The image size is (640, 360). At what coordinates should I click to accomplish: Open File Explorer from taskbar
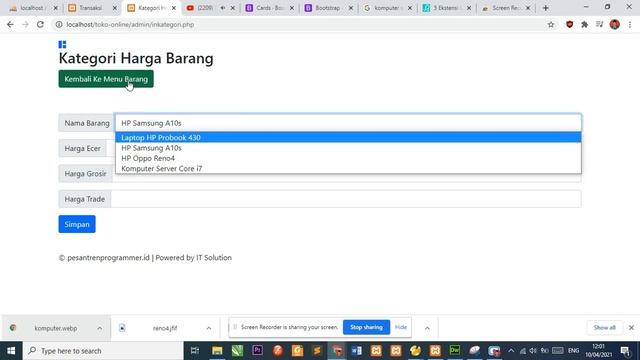[x=217, y=351]
